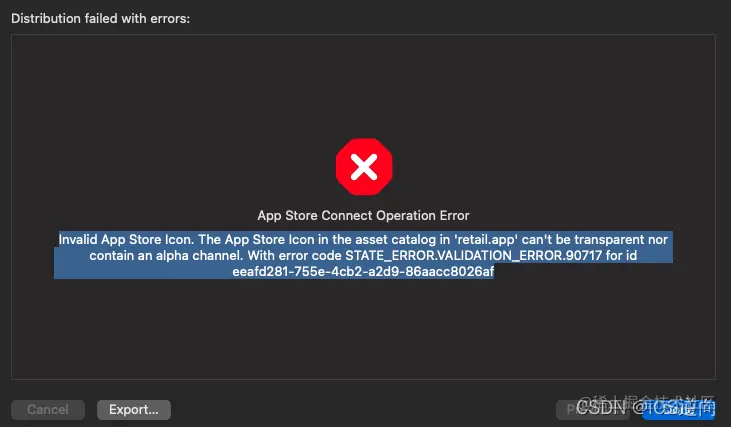
Task: Confirm with the blue Done button
Action: coord(679,410)
